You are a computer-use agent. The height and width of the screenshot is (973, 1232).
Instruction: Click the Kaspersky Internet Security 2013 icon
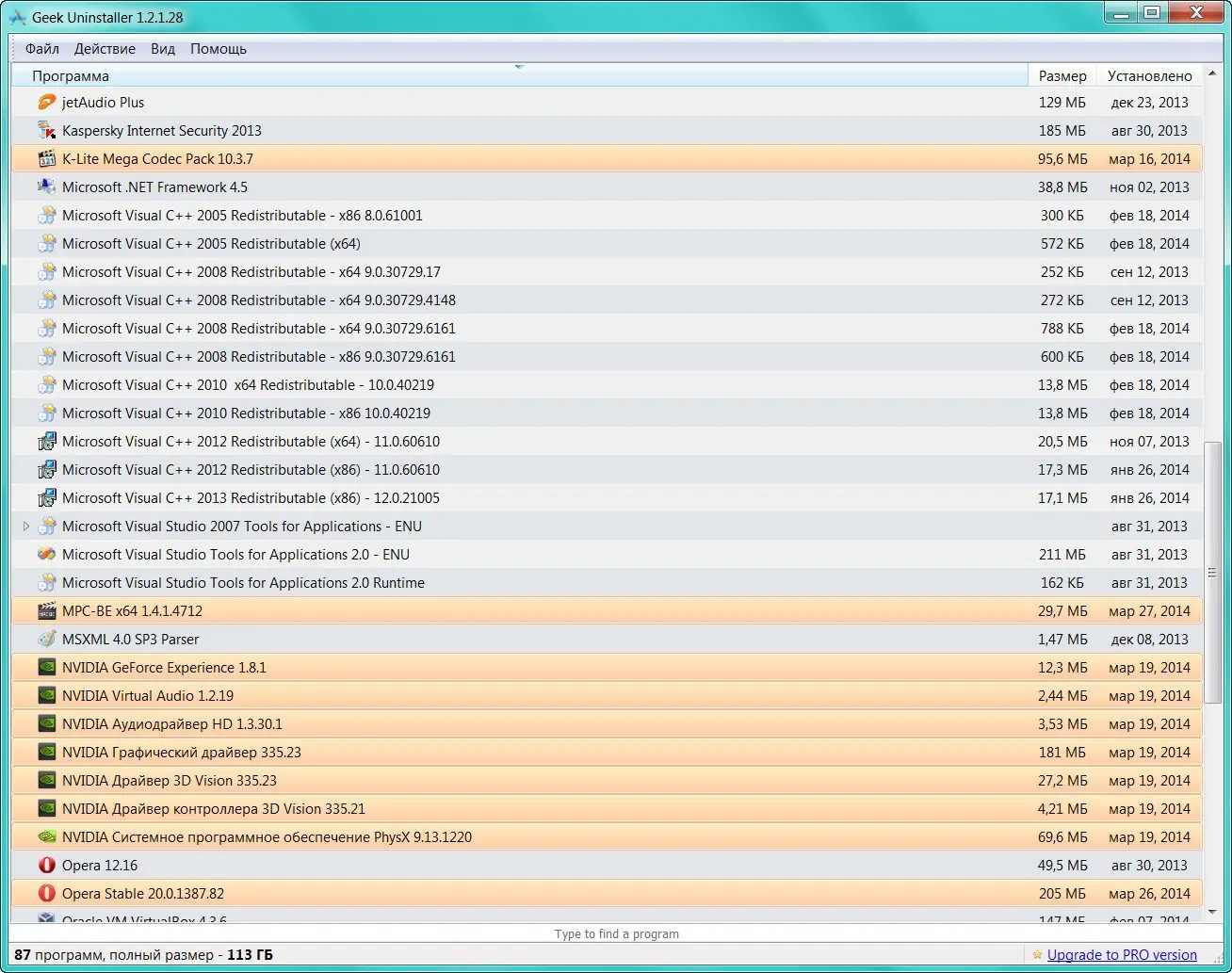46,130
